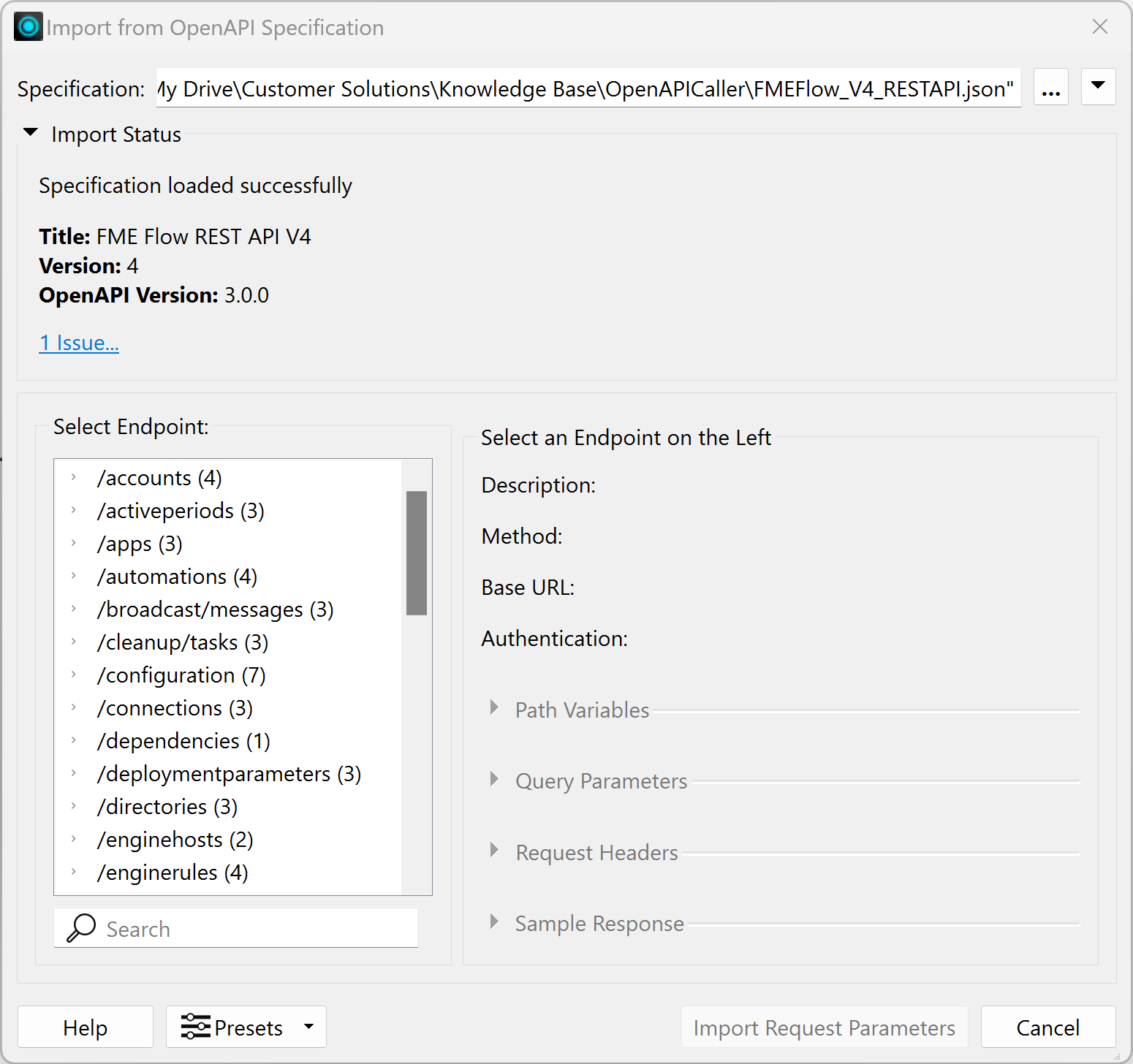This screenshot has width=1133, height=1064.
Task: Select /broadcast/messages (3) in the list
Action: pos(215,609)
